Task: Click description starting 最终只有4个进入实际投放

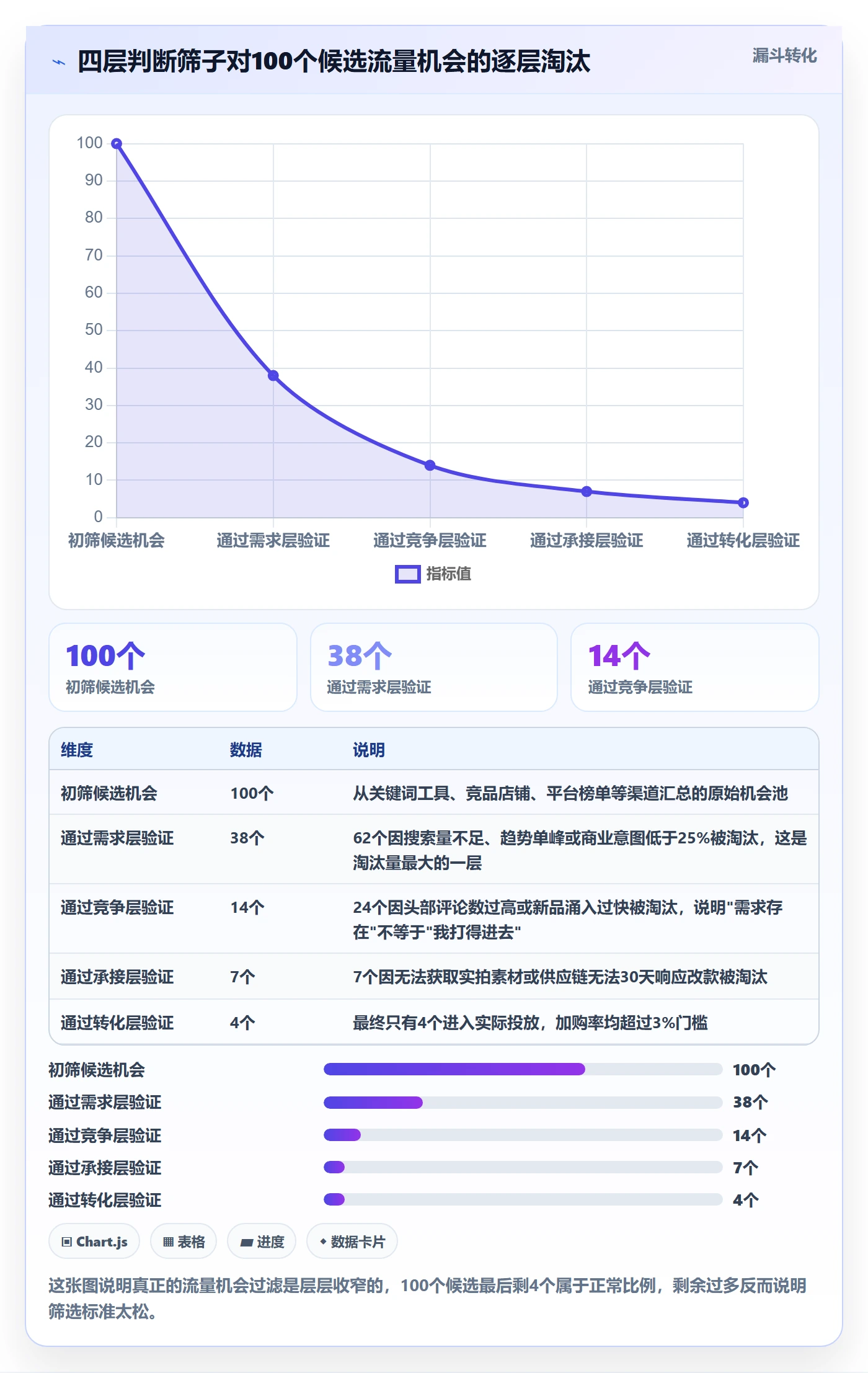Action: [531, 1023]
